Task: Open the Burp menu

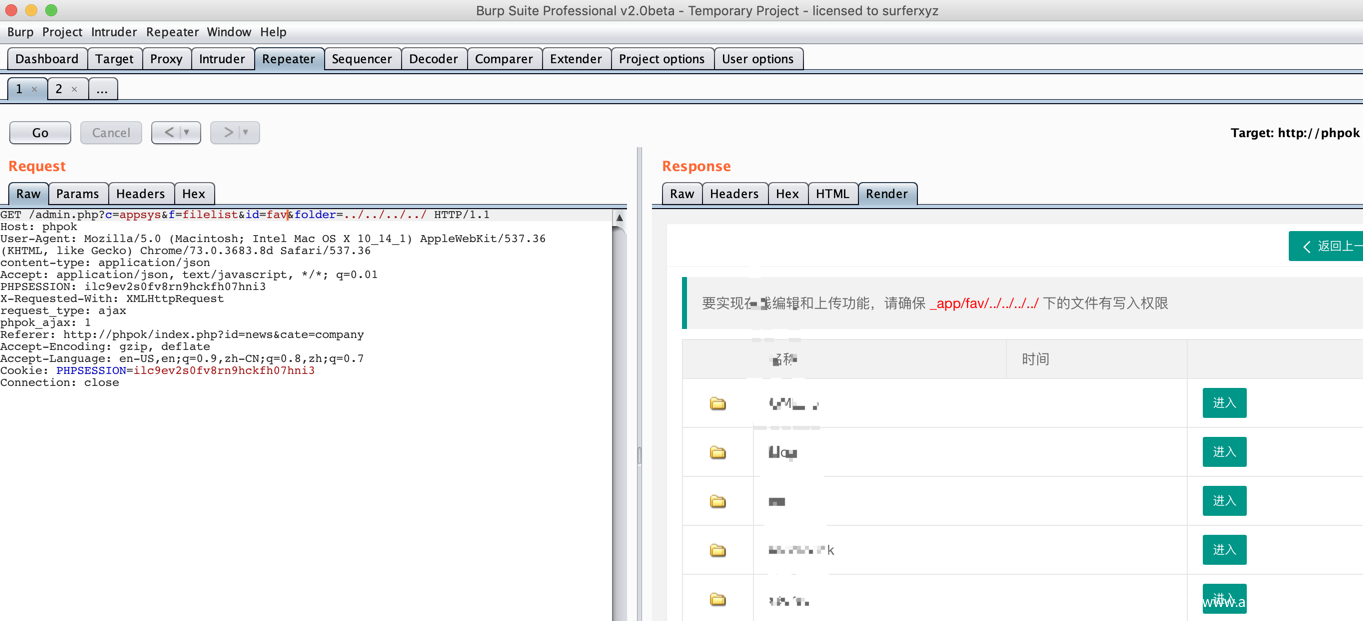Action: 20,32
